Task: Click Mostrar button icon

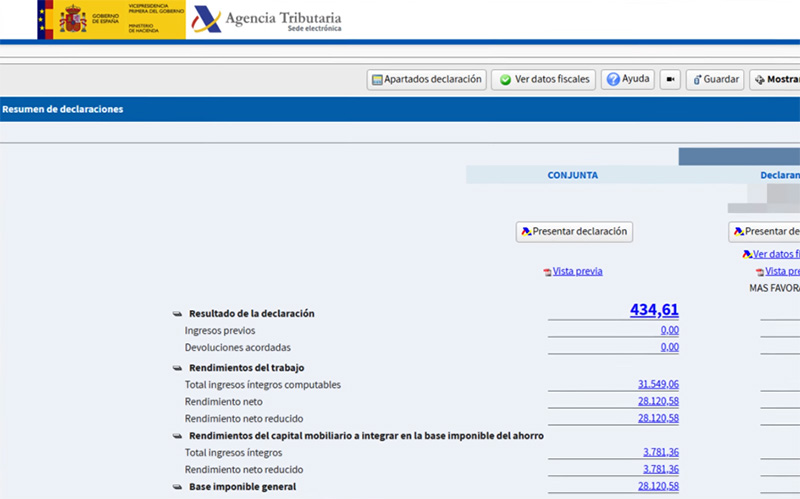Action: (x=760, y=80)
